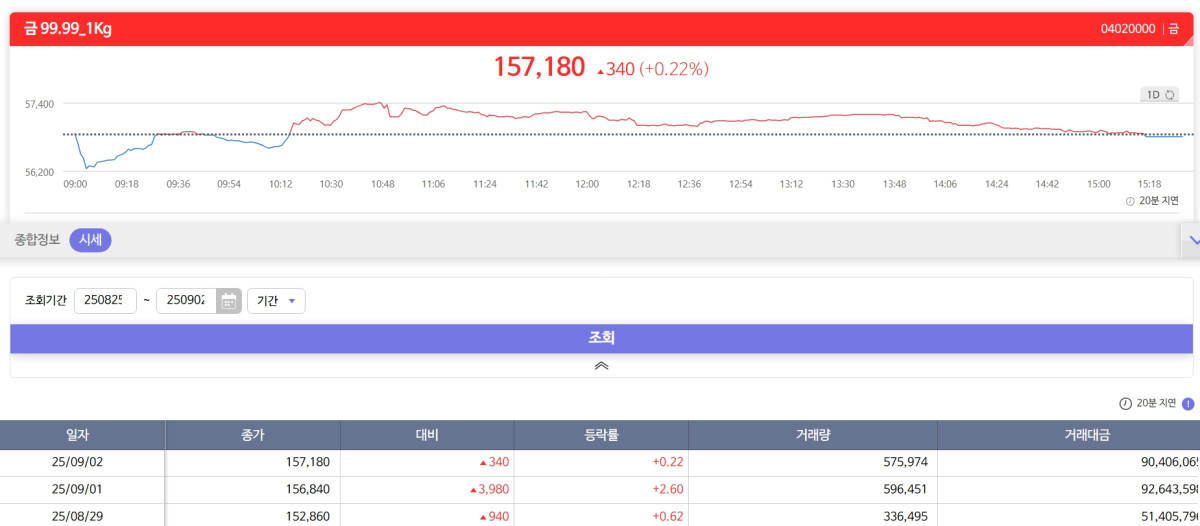Viewport: 1200px width, 526px height.
Task: Open the calendar date picker icon
Action: [229, 301]
